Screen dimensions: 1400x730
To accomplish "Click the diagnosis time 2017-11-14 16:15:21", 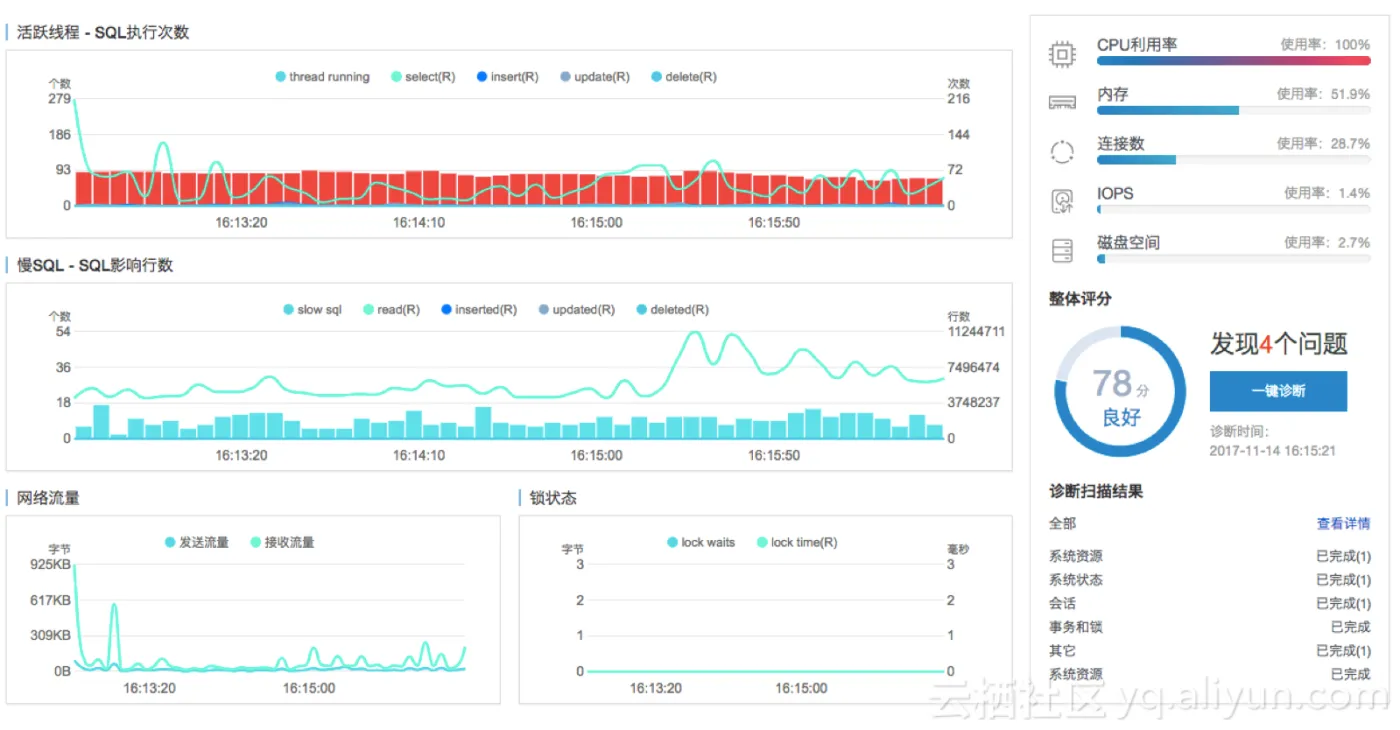I will tap(1273, 451).
